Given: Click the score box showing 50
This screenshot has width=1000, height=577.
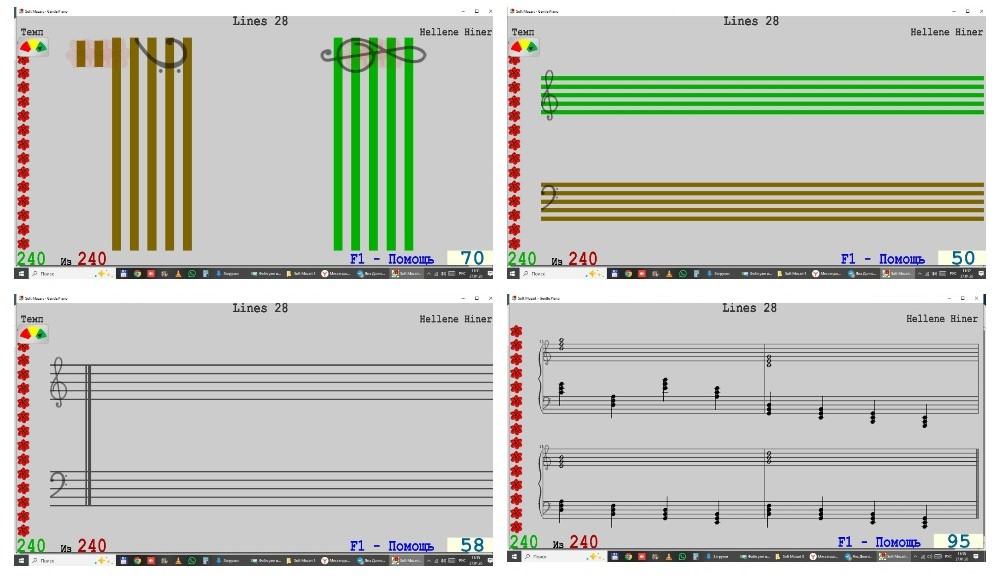Looking at the screenshot, I should click(x=962, y=259).
